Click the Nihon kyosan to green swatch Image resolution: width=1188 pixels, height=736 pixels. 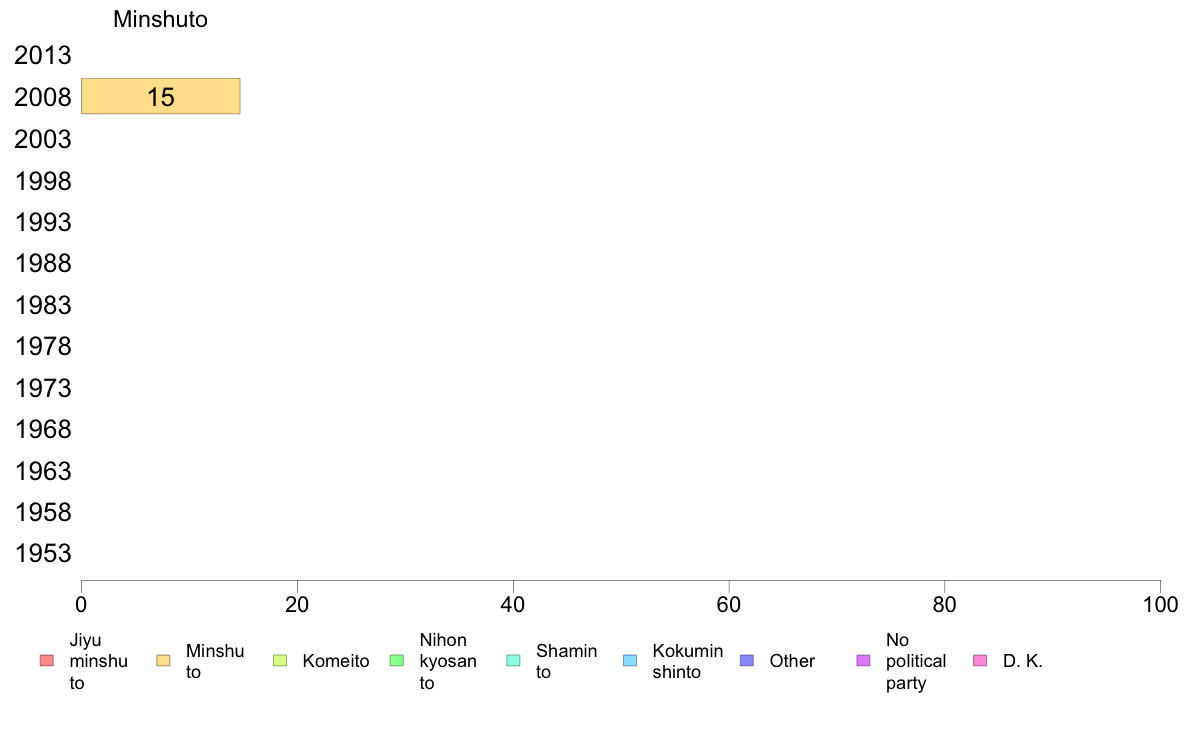click(x=396, y=660)
